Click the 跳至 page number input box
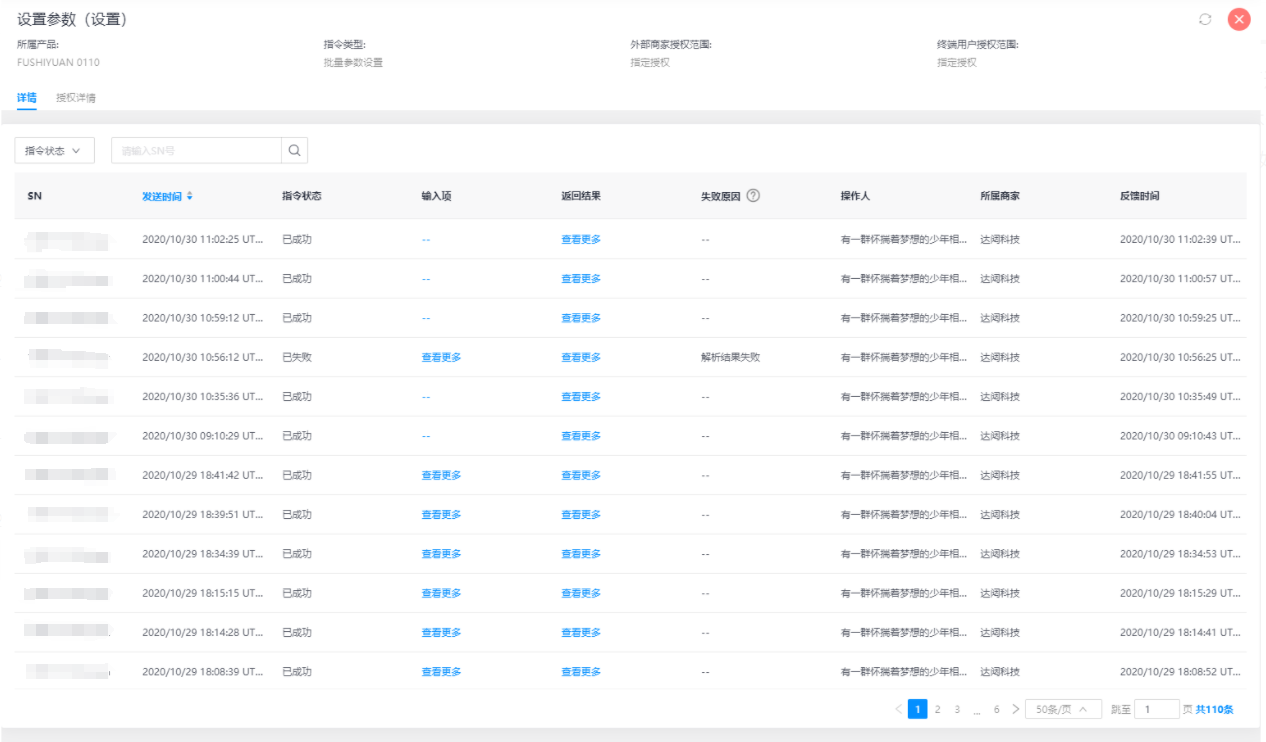1266x742 pixels. coord(1147,709)
